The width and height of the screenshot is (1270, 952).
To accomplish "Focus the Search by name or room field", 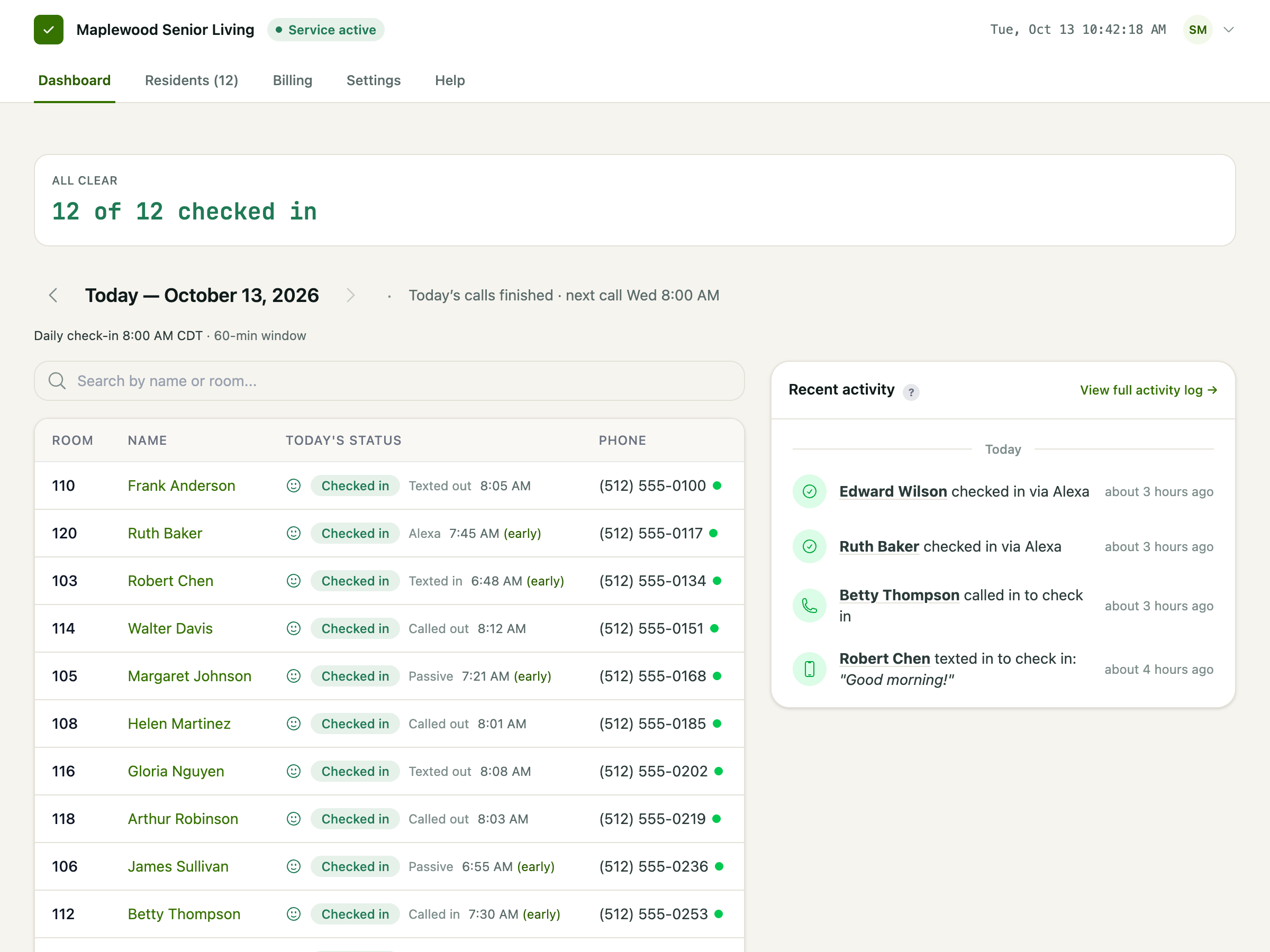I will [389, 381].
